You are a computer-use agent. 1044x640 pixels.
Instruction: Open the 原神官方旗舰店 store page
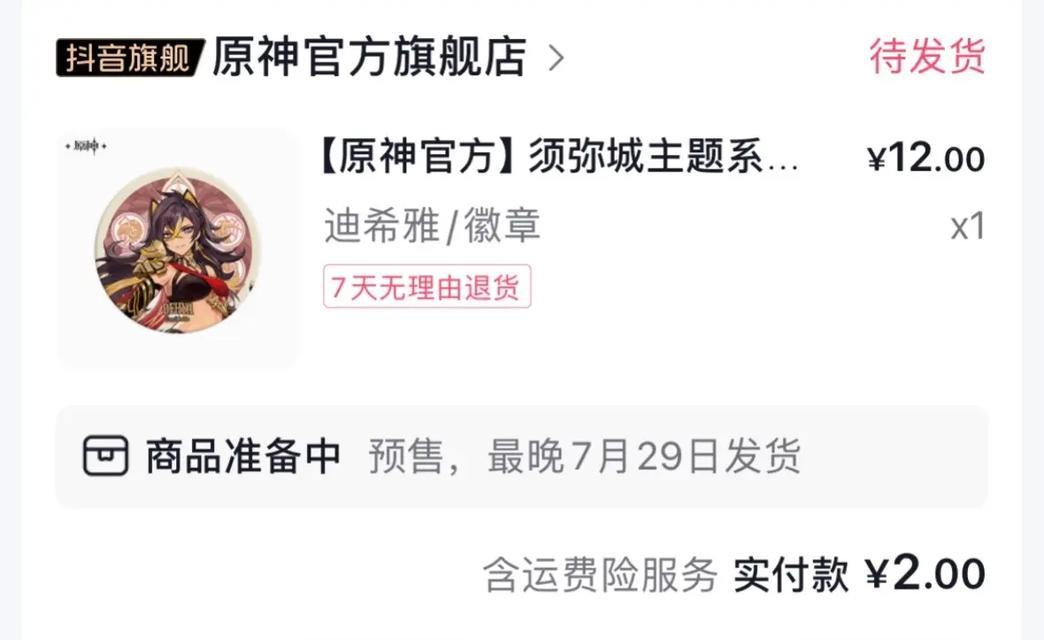pos(370,57)
